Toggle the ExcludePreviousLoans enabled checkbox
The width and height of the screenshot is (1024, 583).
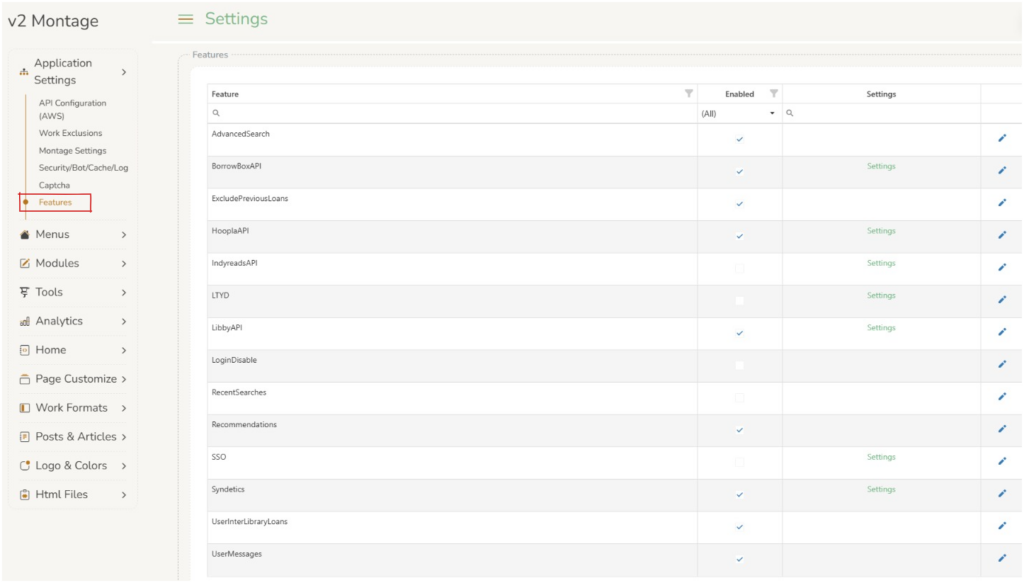tap(740, 204)
